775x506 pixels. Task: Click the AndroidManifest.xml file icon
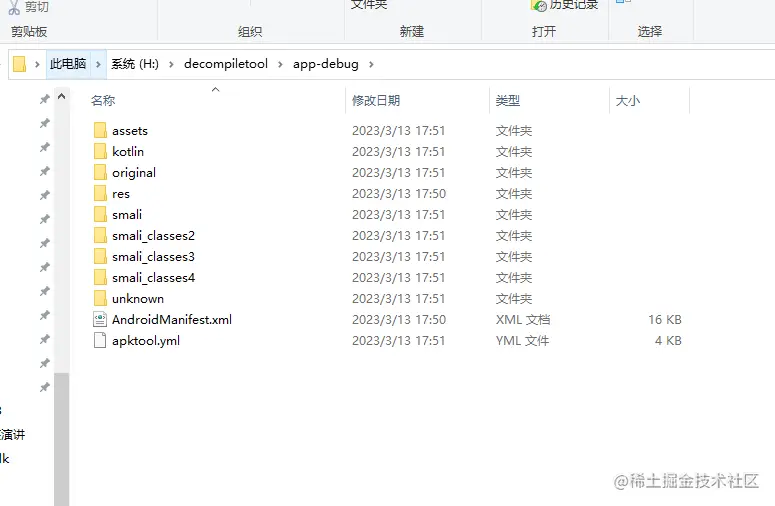100,319
